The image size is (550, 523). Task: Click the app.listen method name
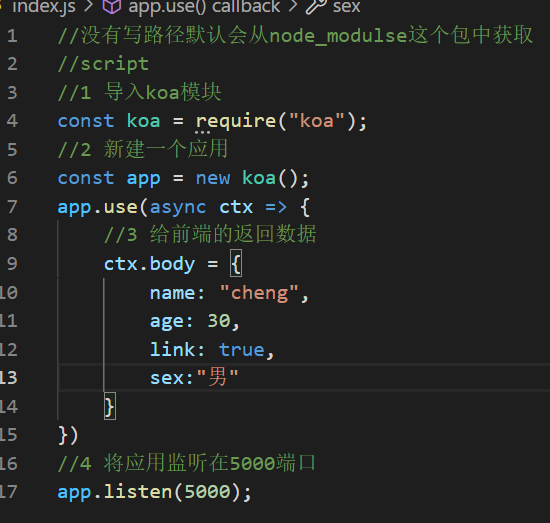138,492
